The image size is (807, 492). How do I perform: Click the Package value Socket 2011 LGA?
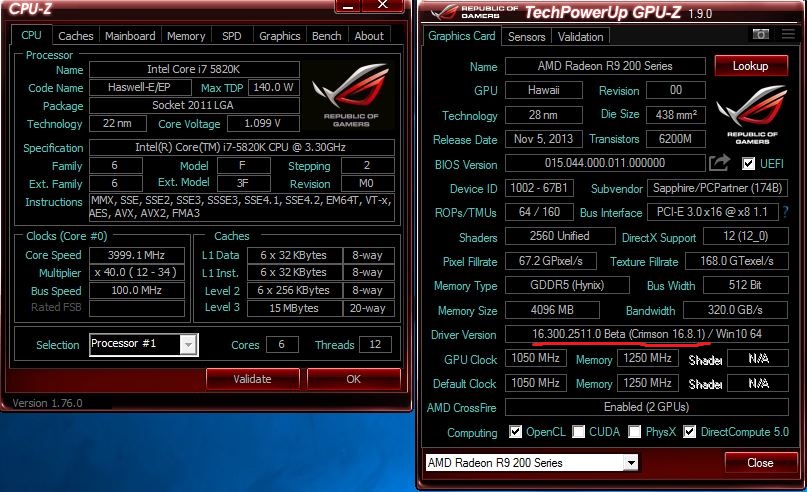coord(194,105)
